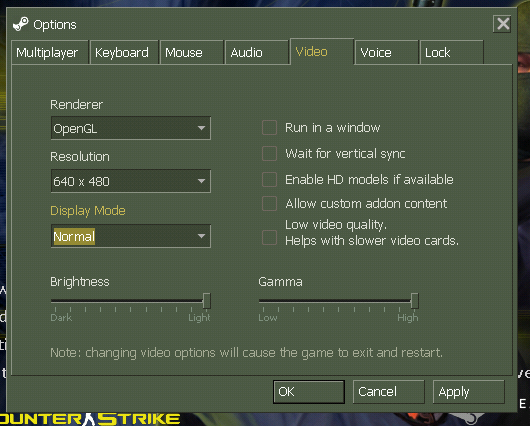Click the Renderer label text

coord(76,104)
